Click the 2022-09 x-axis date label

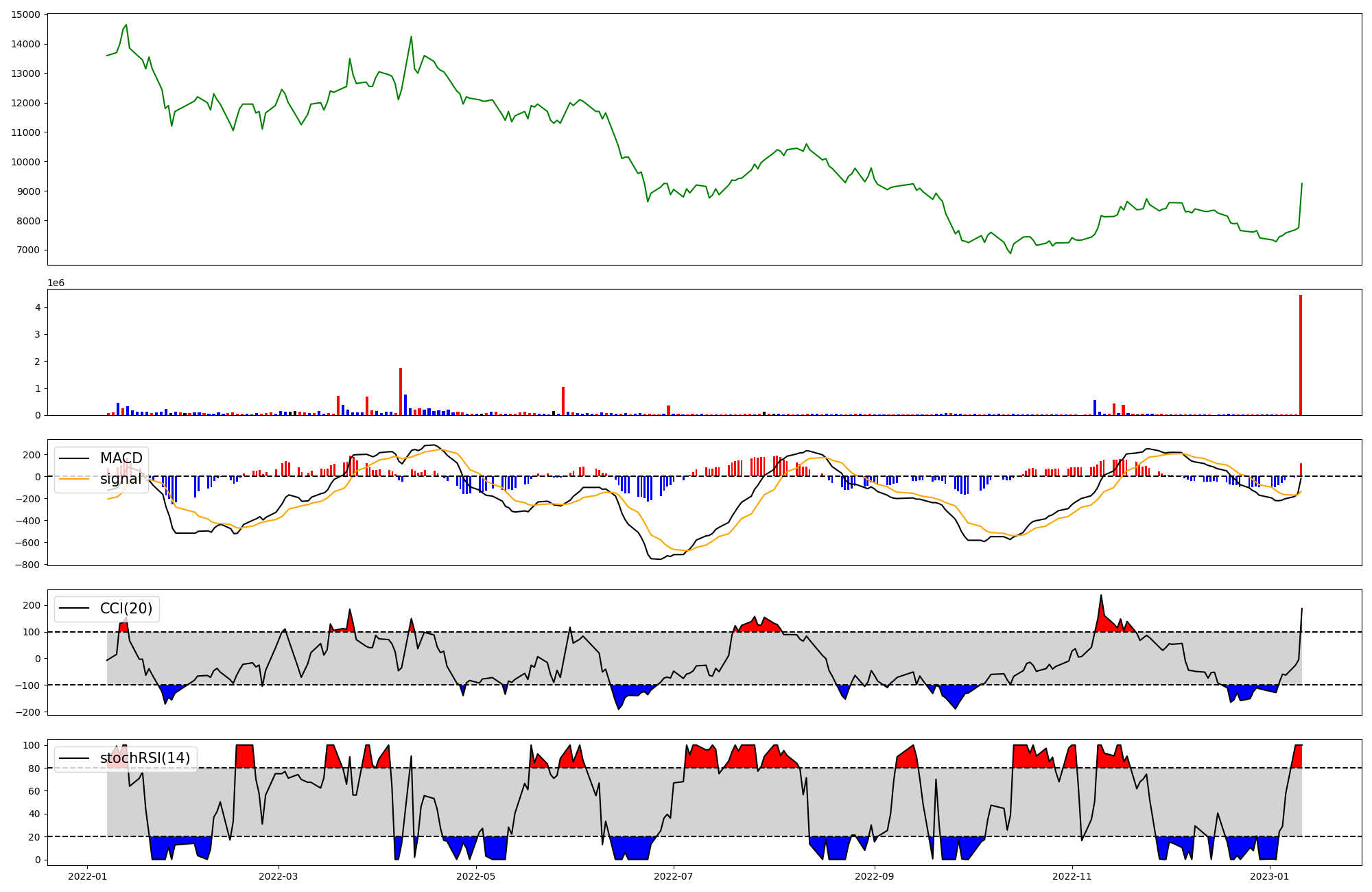coord(875,876)
